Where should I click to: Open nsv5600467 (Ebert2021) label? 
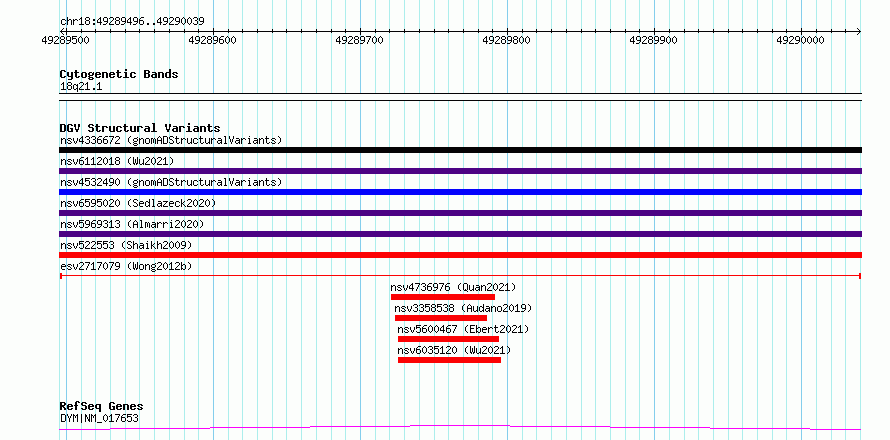point(463,329)
